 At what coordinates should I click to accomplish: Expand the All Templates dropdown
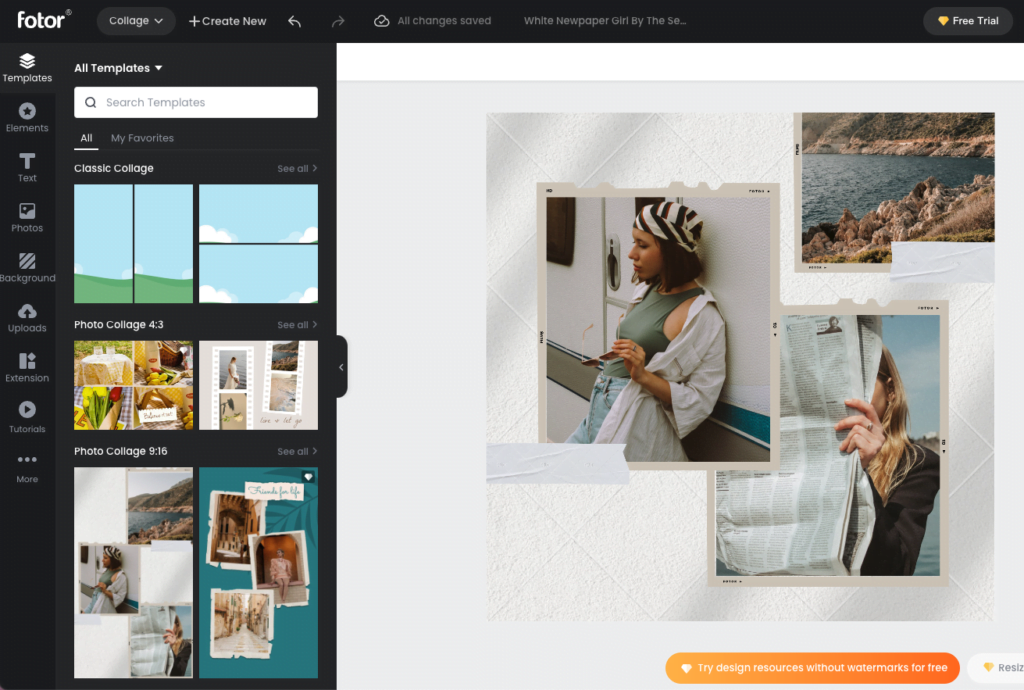(x=118, y=68)
